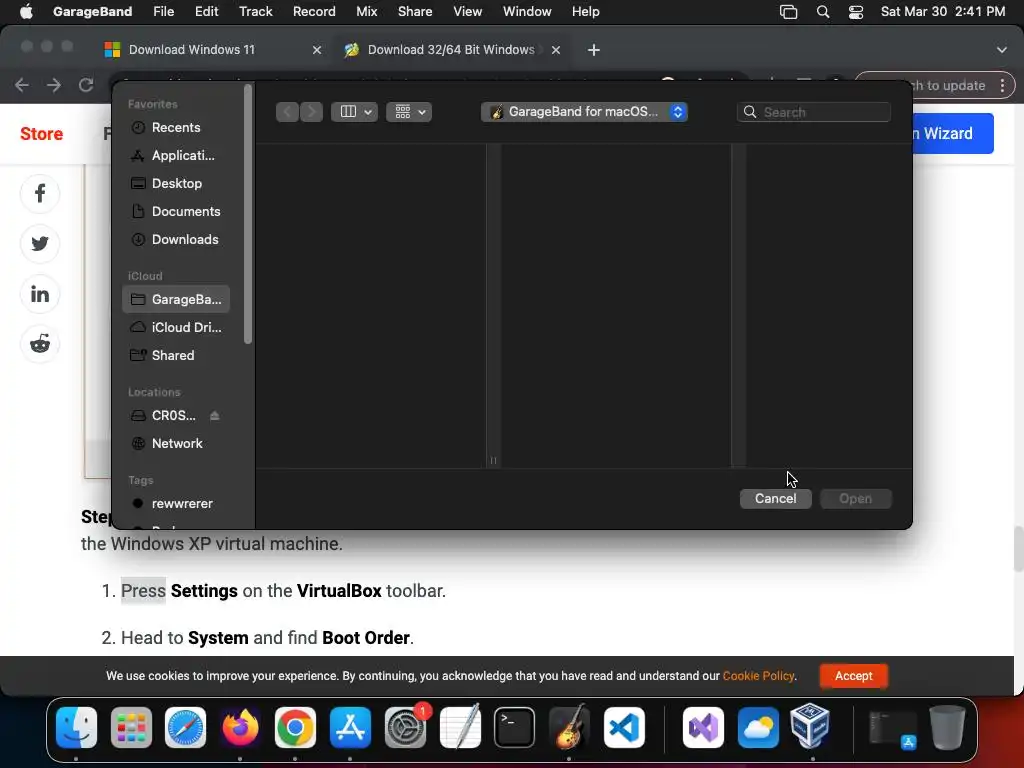1024x768 pixels.
Task: Open the item grouping dropdown
Action: pyautogui.click(x=409, y=112)
